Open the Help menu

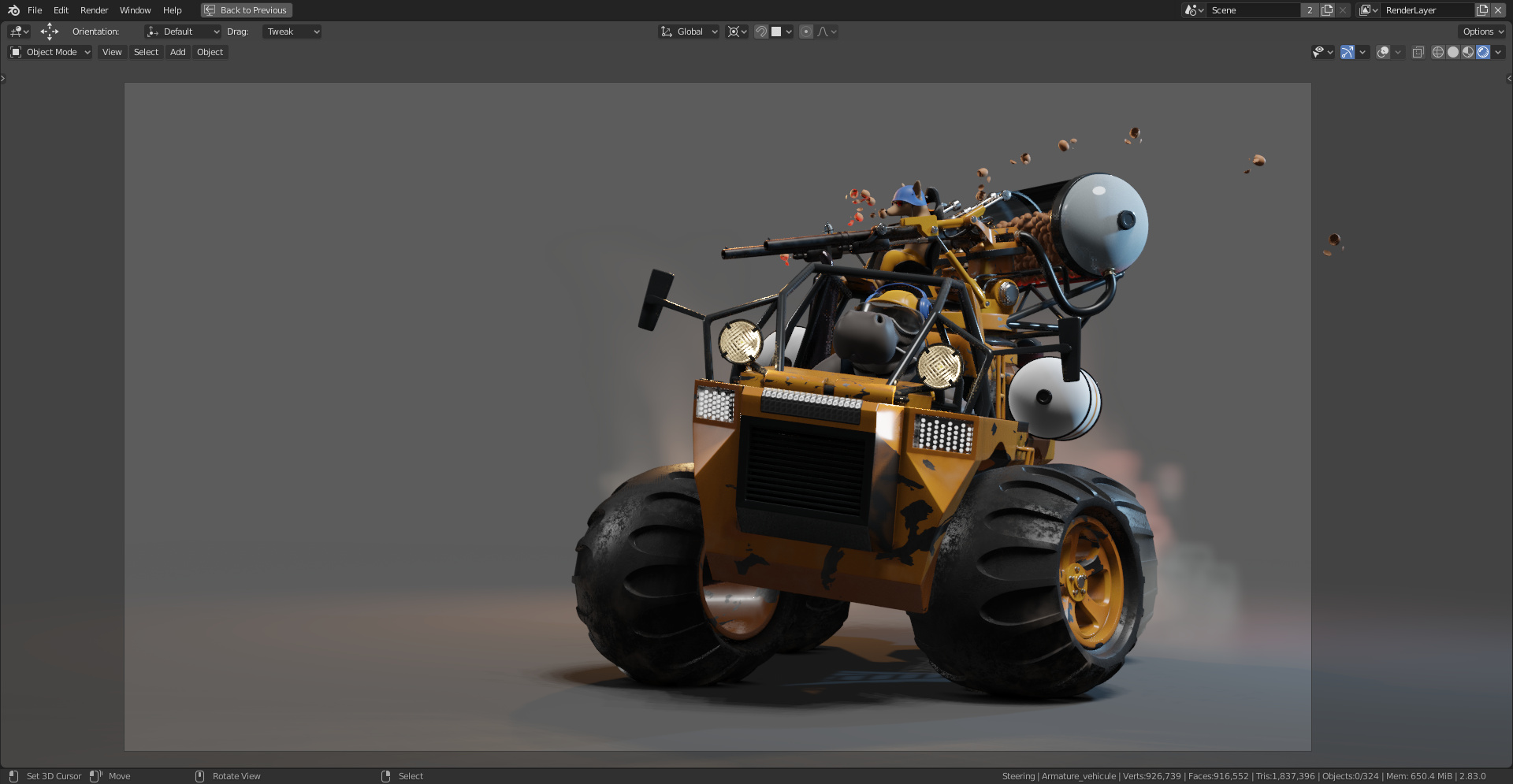point(172,10)
